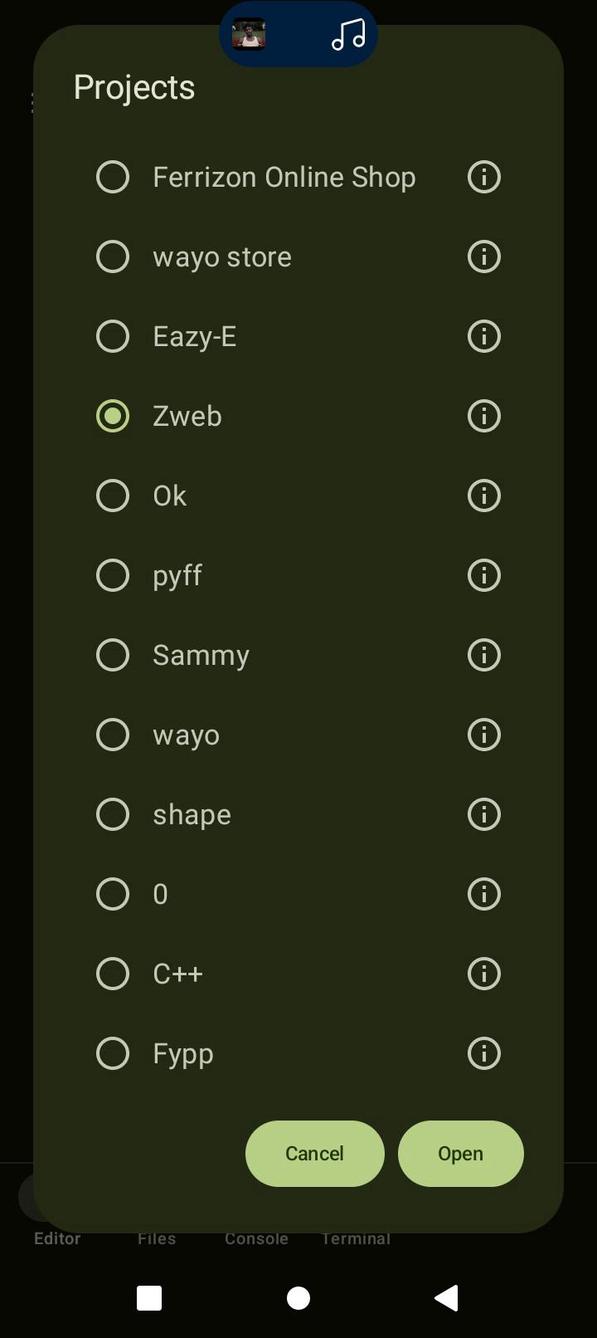Open info for Ferrizon Online Shop project
Viewport: 597px width, 1338px height.
pyautogui.click(x=483, y=177)
